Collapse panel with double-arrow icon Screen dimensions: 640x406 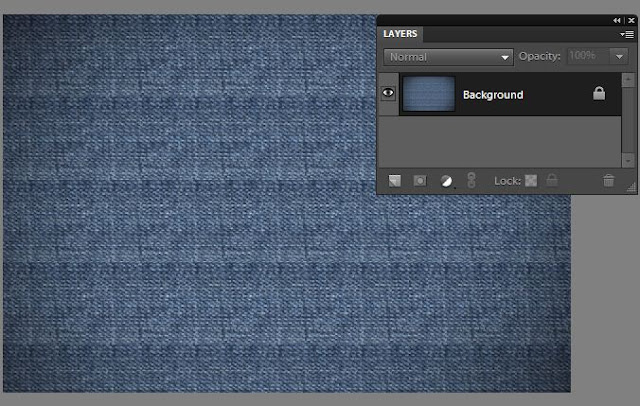[617, 20]
